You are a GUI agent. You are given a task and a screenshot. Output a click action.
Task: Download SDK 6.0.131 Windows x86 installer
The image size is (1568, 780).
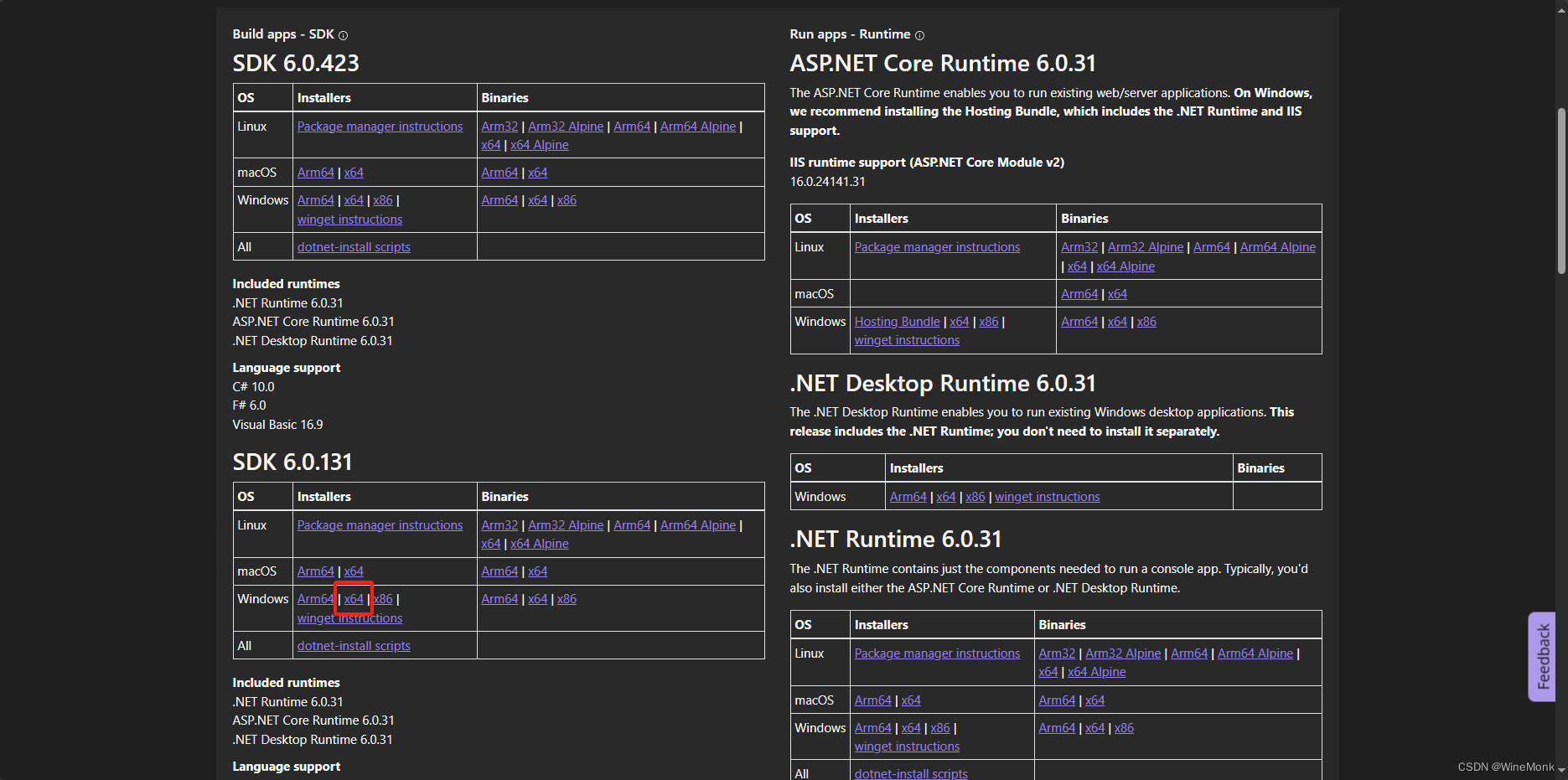click(x=383, y=599)
